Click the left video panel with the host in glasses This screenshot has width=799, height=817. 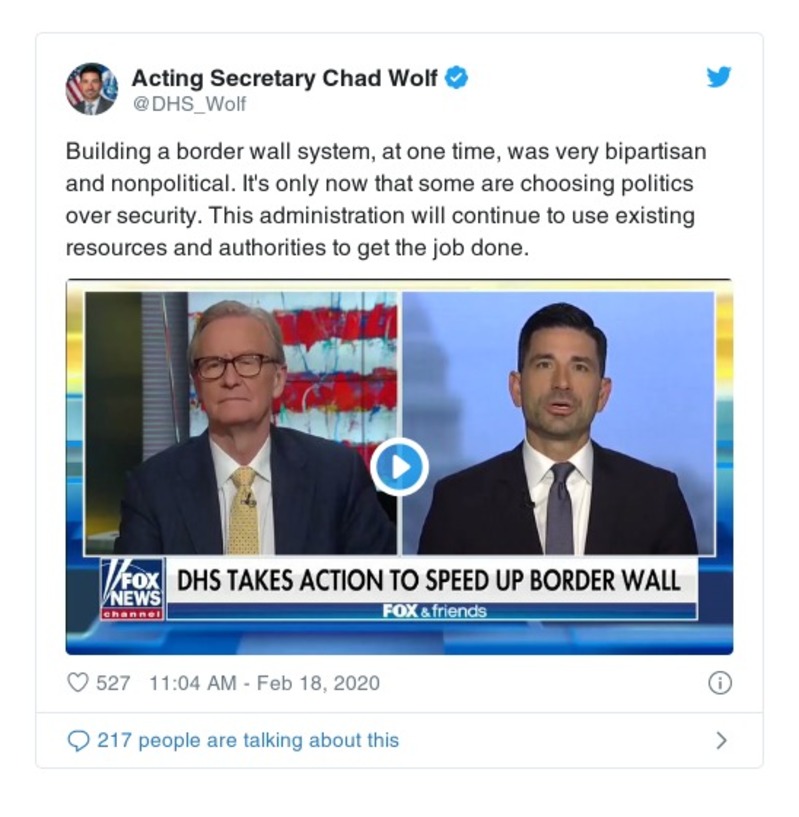241,423
